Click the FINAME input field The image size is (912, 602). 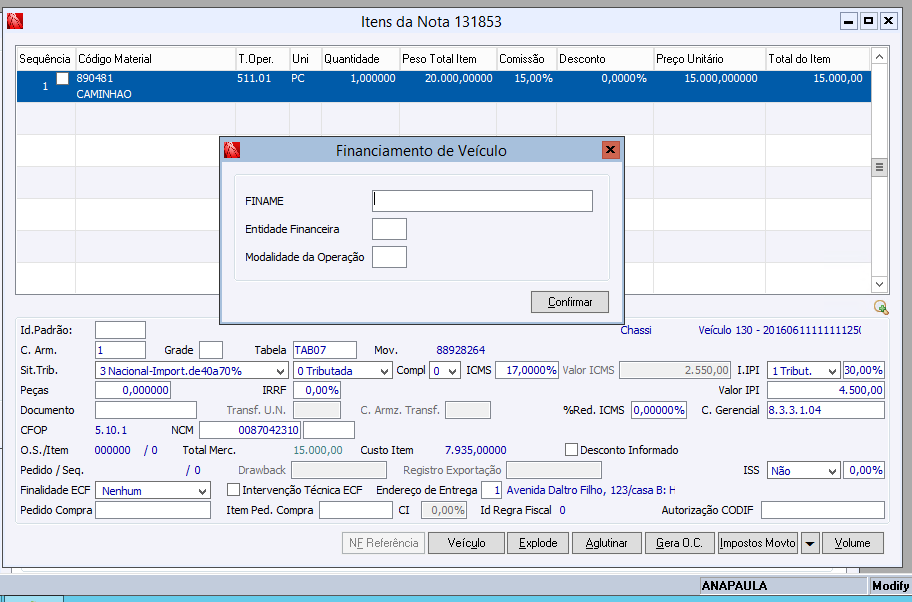coord(482,201)
